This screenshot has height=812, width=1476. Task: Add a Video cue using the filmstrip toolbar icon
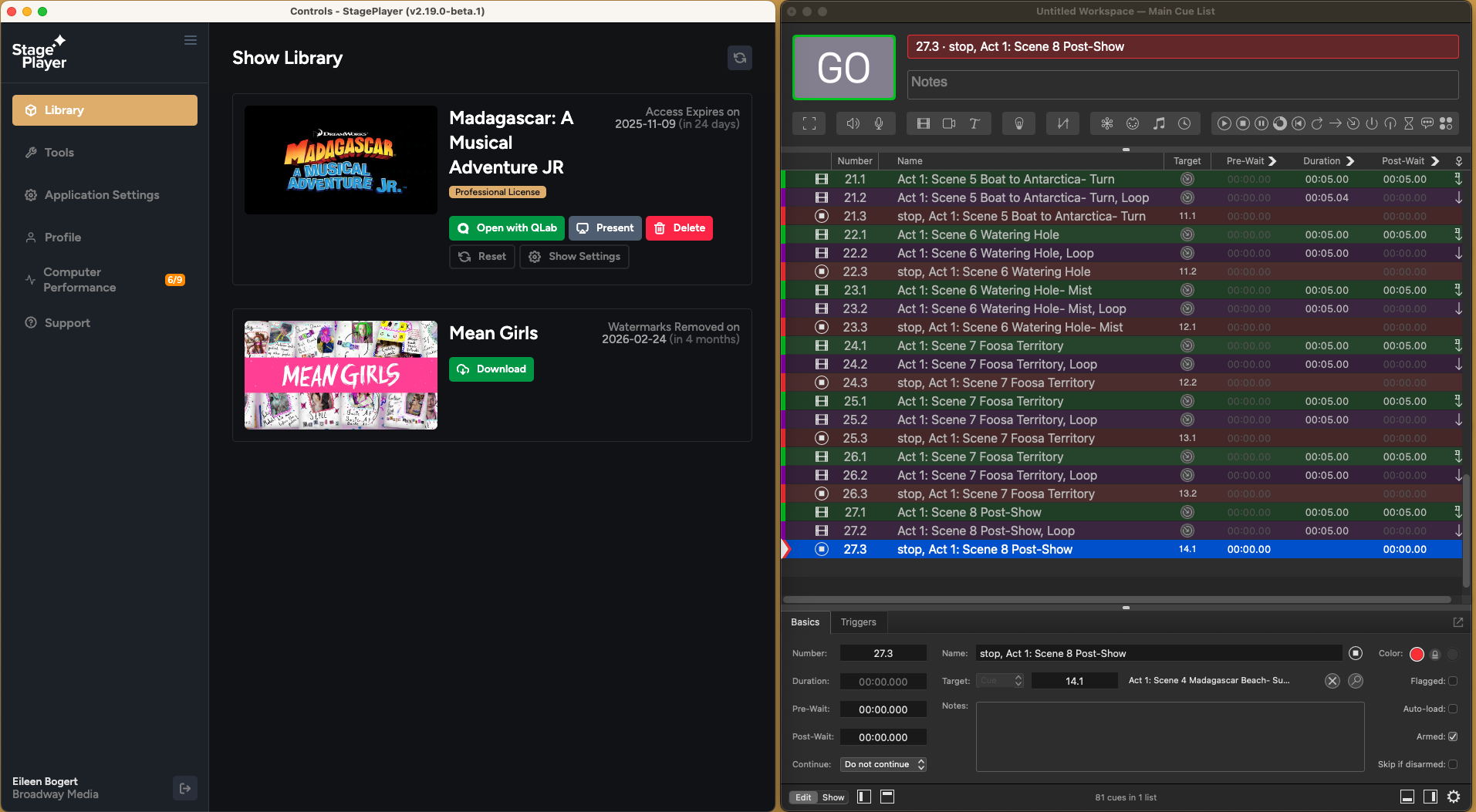924,123
